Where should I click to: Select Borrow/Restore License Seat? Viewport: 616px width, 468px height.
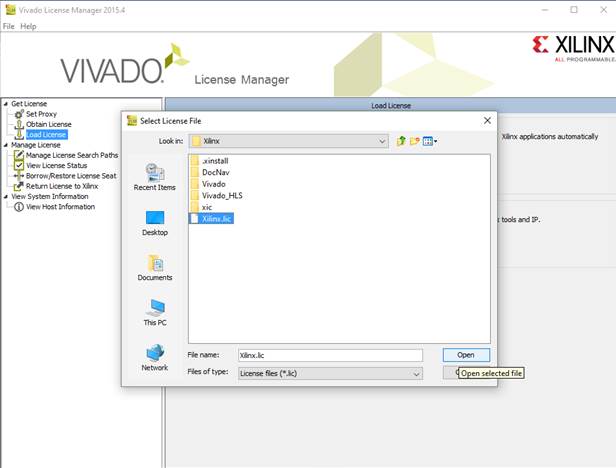[x=71, y=176]
